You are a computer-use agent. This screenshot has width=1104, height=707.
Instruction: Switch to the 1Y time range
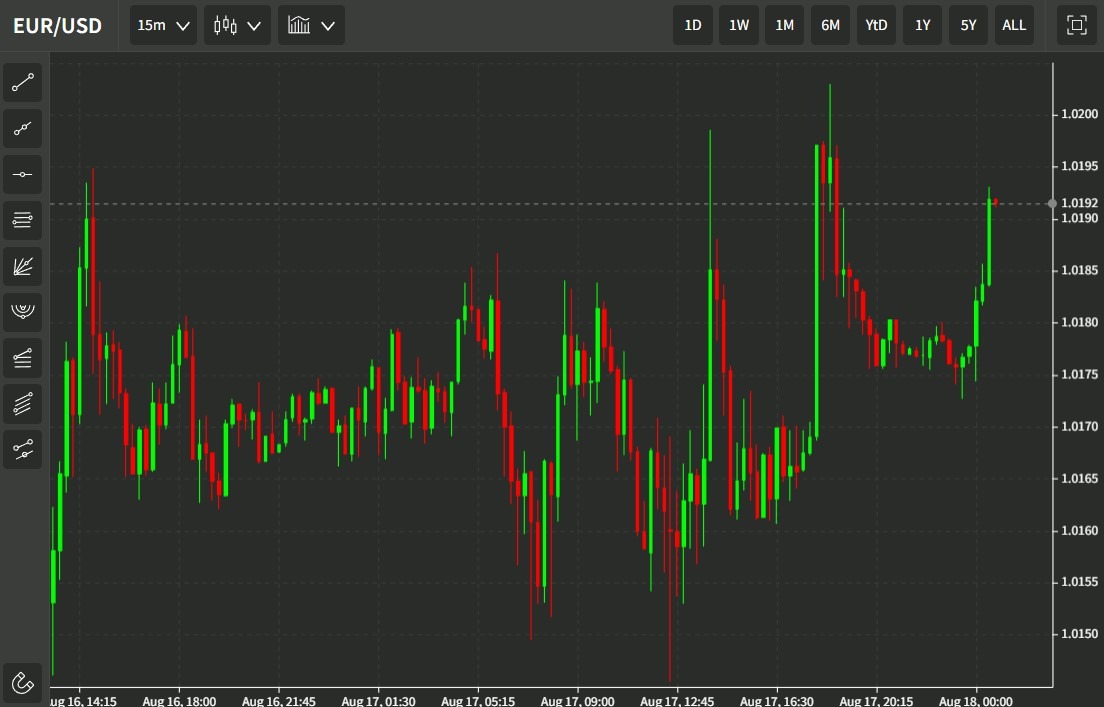(x=922, y=25)
